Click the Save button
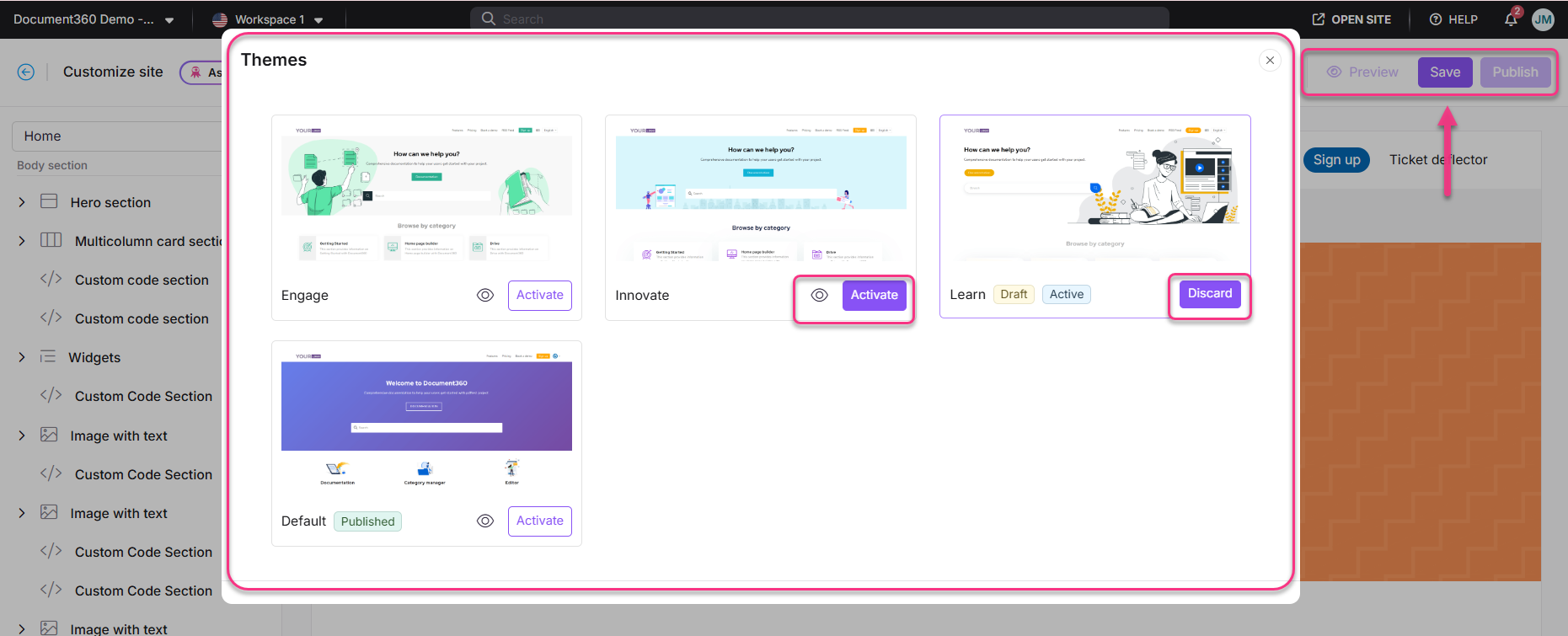The width and height of the screenshot is (1568, 636). 1445,72
